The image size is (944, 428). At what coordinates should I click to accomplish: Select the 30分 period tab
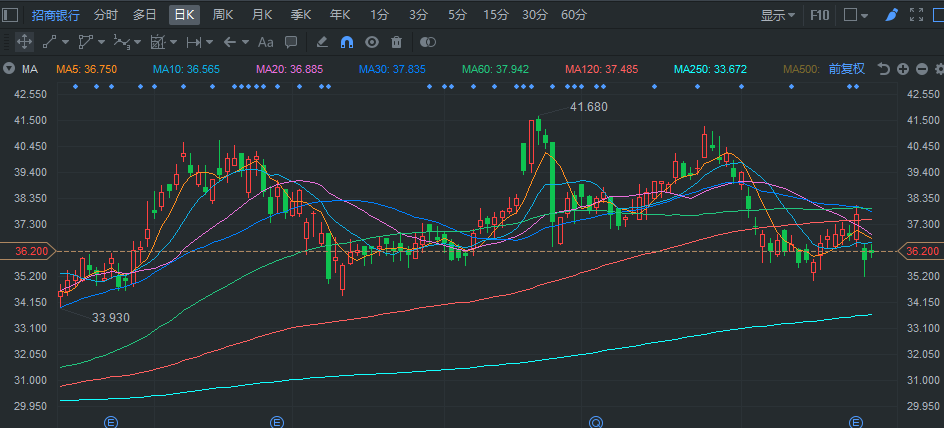click(x=535, y=15)
